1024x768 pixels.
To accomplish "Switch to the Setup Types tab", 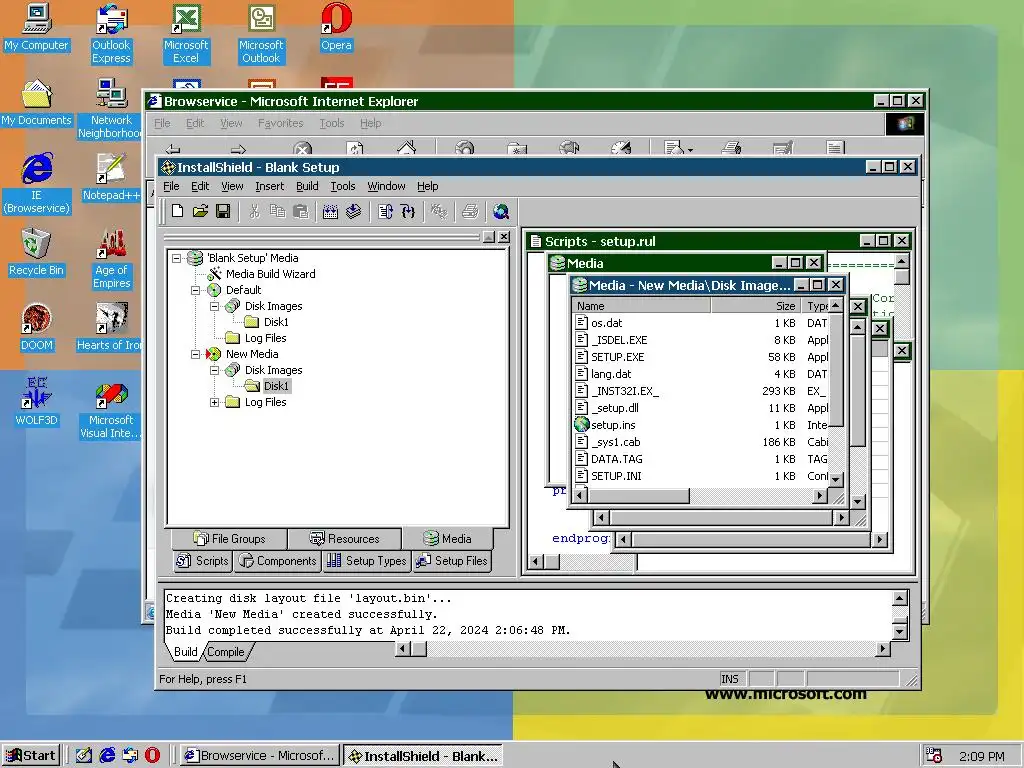I will coord(366,561).
